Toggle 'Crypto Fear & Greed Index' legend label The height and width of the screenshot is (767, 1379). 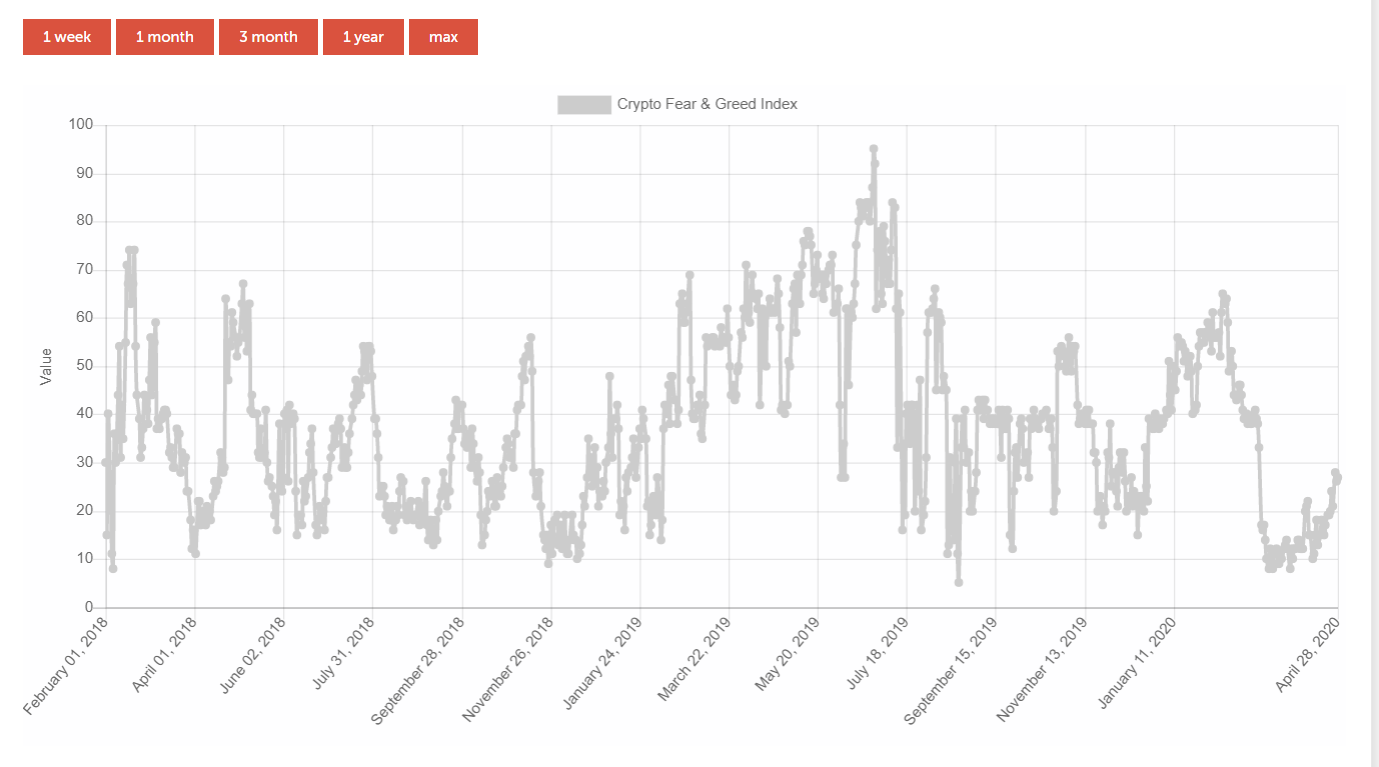[707, 104]
